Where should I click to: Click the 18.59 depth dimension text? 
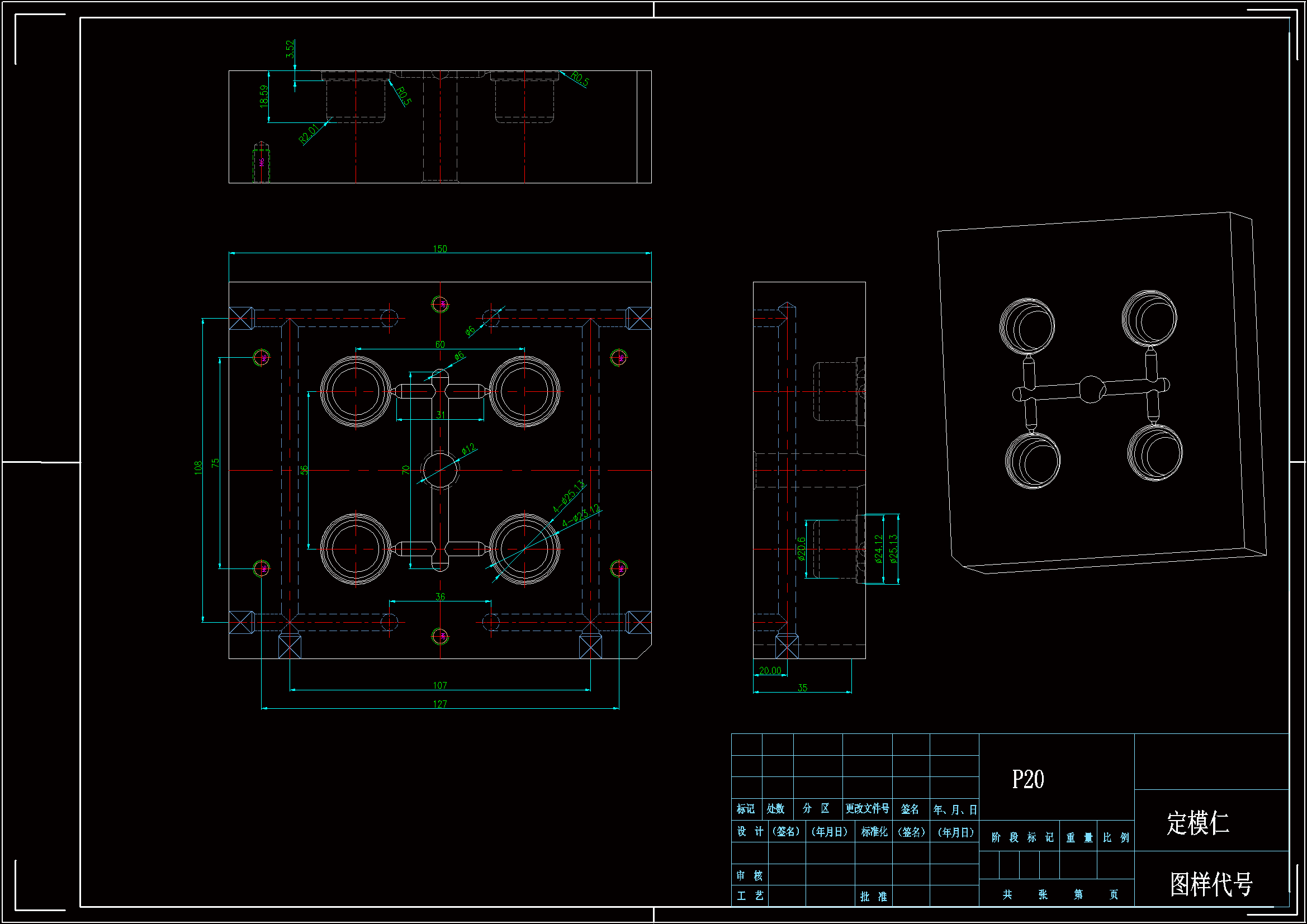pyautogui.click(x=263, y=96)
